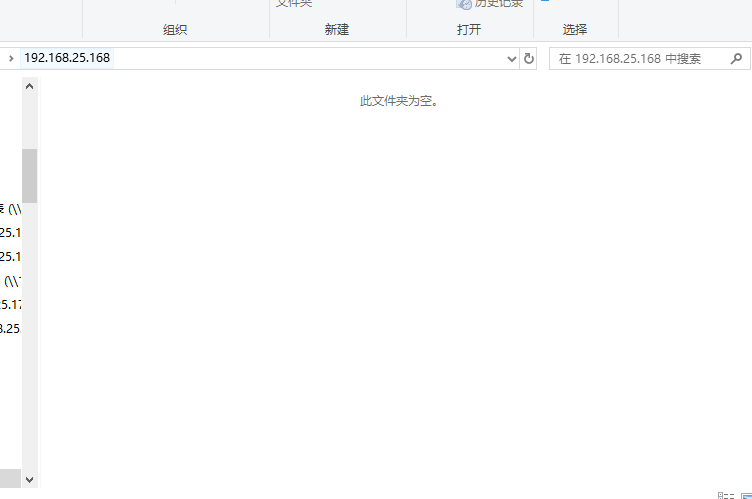Image resolution: width=752 pixels, height=499 pixels.
Task: Select the tree item ending with '.25' at the bottom
Action: [10, 329]
